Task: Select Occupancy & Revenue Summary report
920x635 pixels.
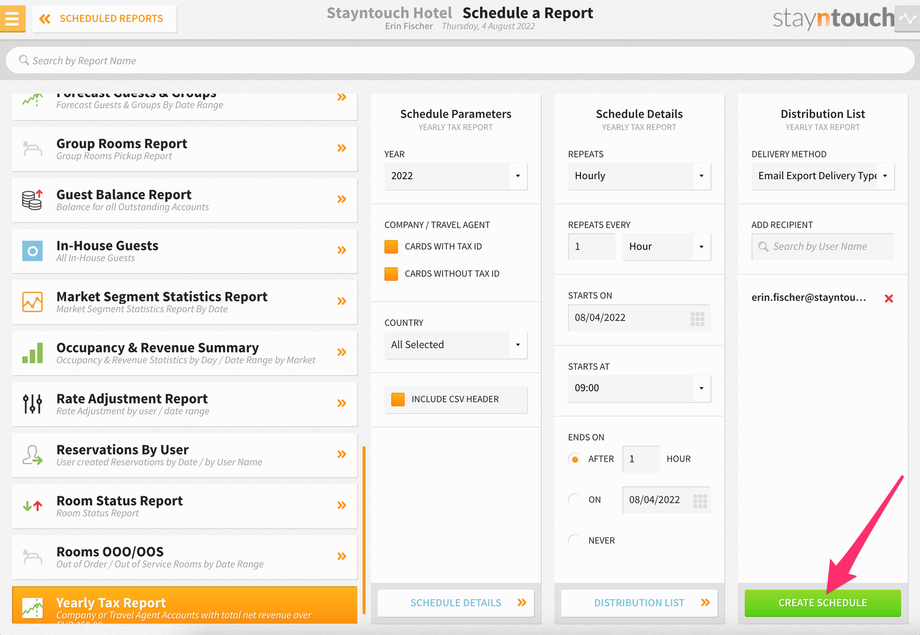Action: pyautogui.click(x=184, y=353)
